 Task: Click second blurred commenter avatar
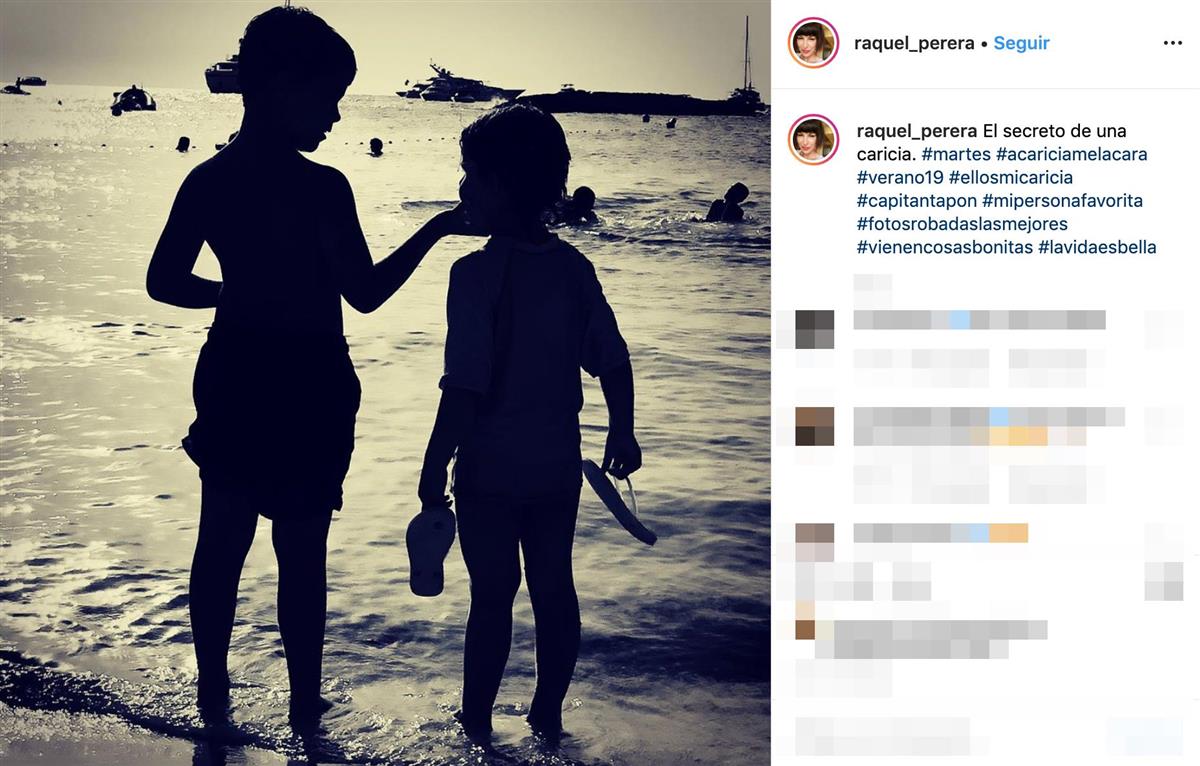click(x=814, y=426)
